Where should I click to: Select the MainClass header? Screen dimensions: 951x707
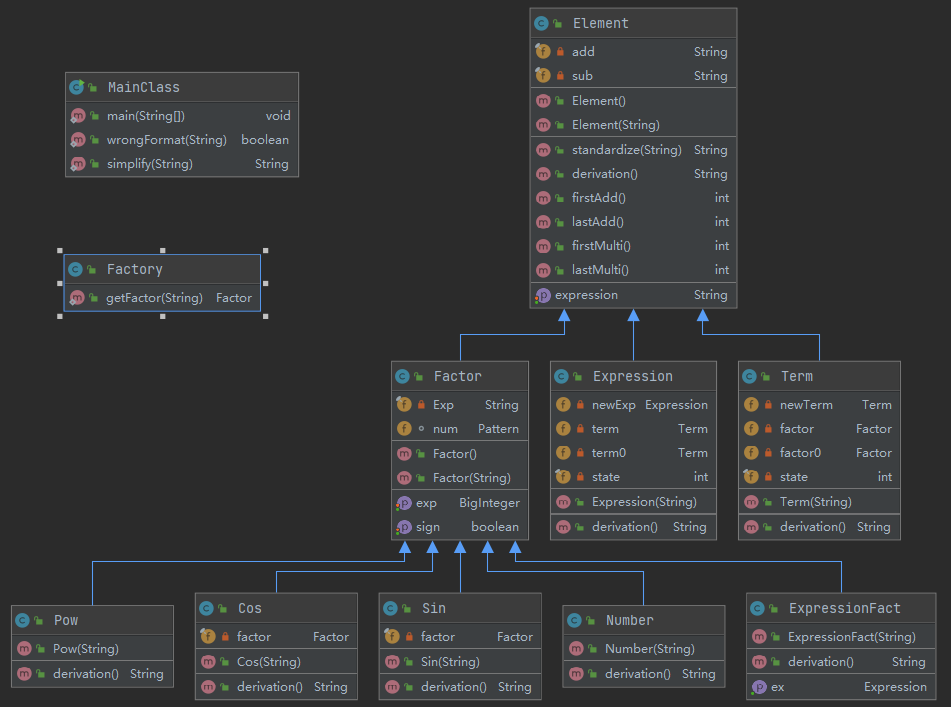pyautogui.click(x=182, y=87)
